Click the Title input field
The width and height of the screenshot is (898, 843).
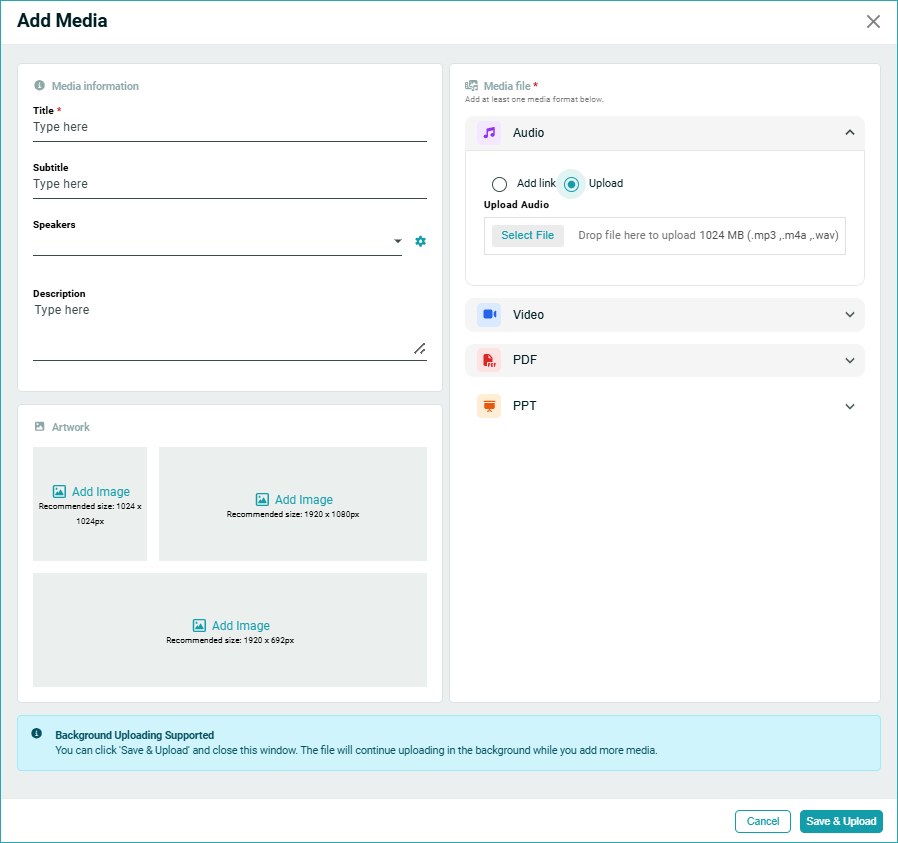(x=229, y=128)
